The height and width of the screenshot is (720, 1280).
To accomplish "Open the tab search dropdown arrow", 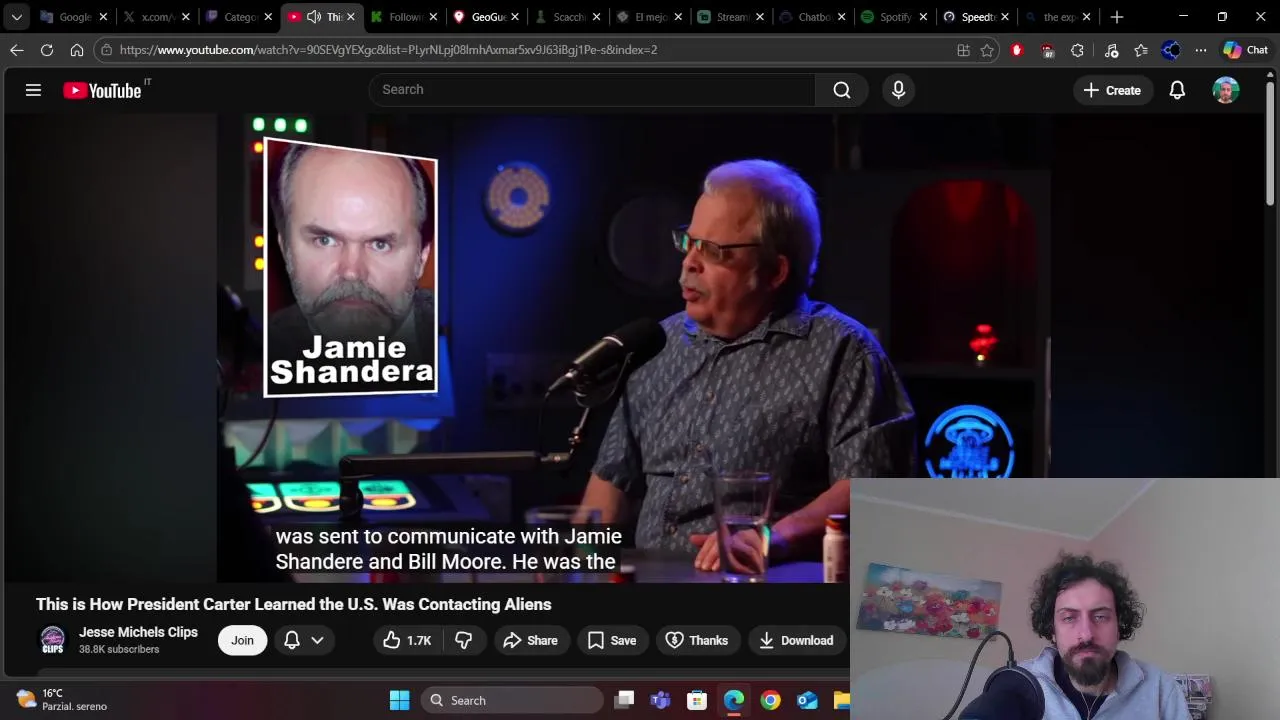I will pos(16,17).
